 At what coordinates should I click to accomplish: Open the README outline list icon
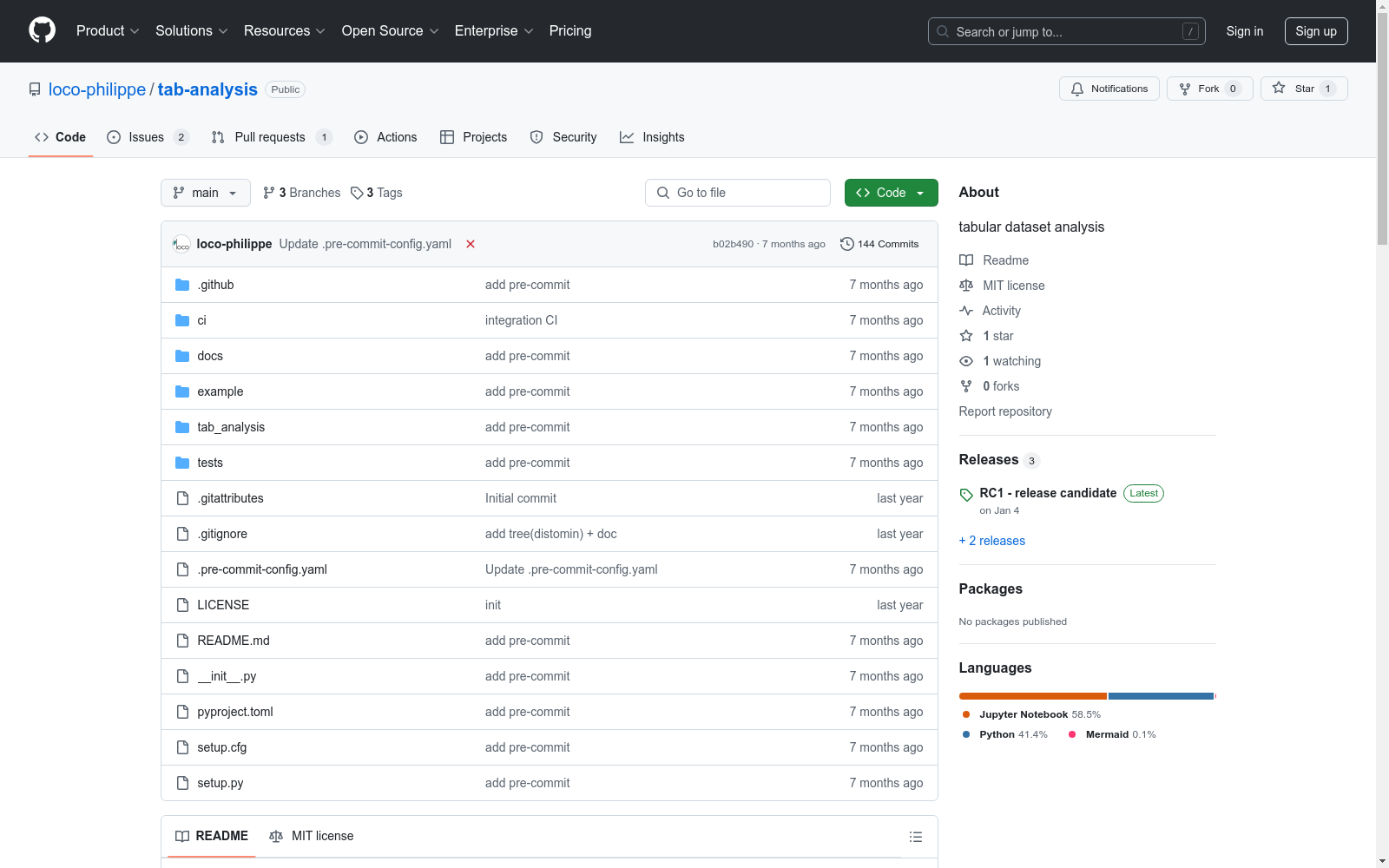click(915, 837)
